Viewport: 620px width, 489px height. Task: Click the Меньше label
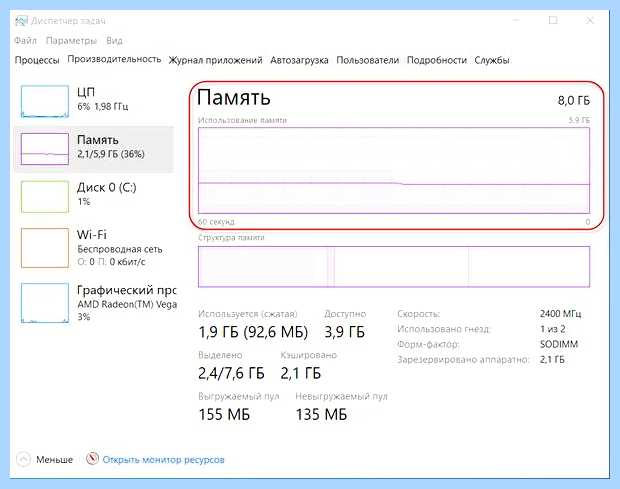point(55,460)
